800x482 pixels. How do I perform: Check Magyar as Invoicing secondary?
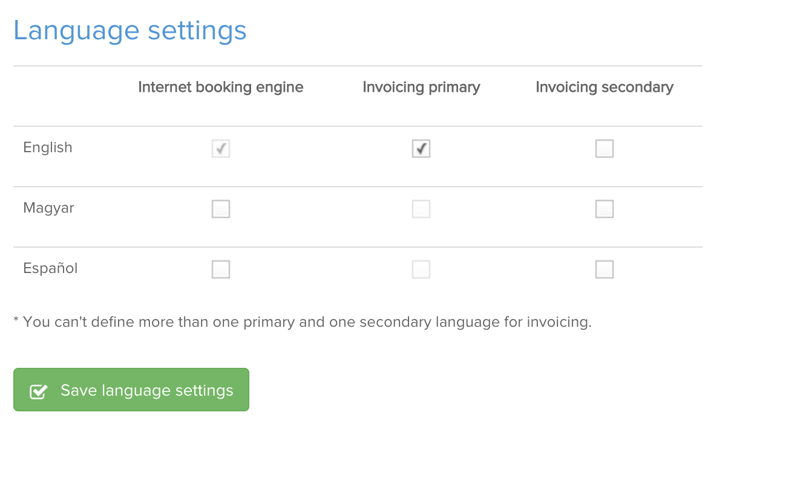[x=604, y=209]
